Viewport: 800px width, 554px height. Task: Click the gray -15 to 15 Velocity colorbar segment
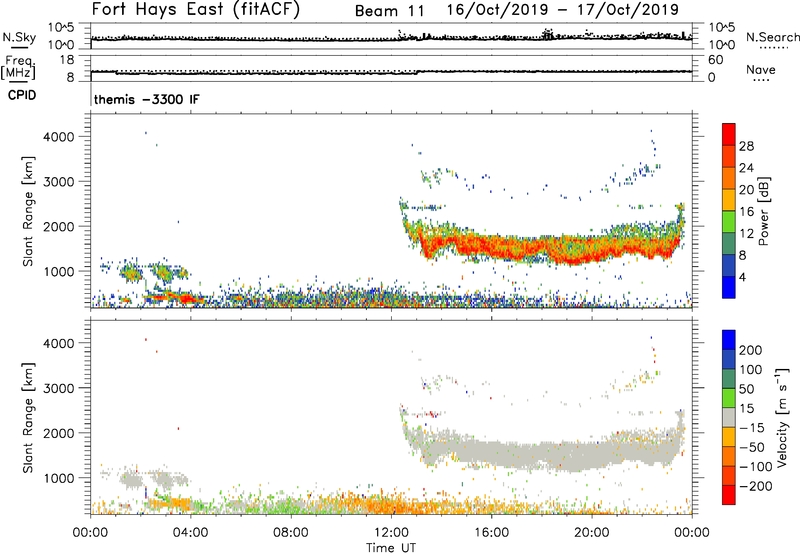(729, 417)
